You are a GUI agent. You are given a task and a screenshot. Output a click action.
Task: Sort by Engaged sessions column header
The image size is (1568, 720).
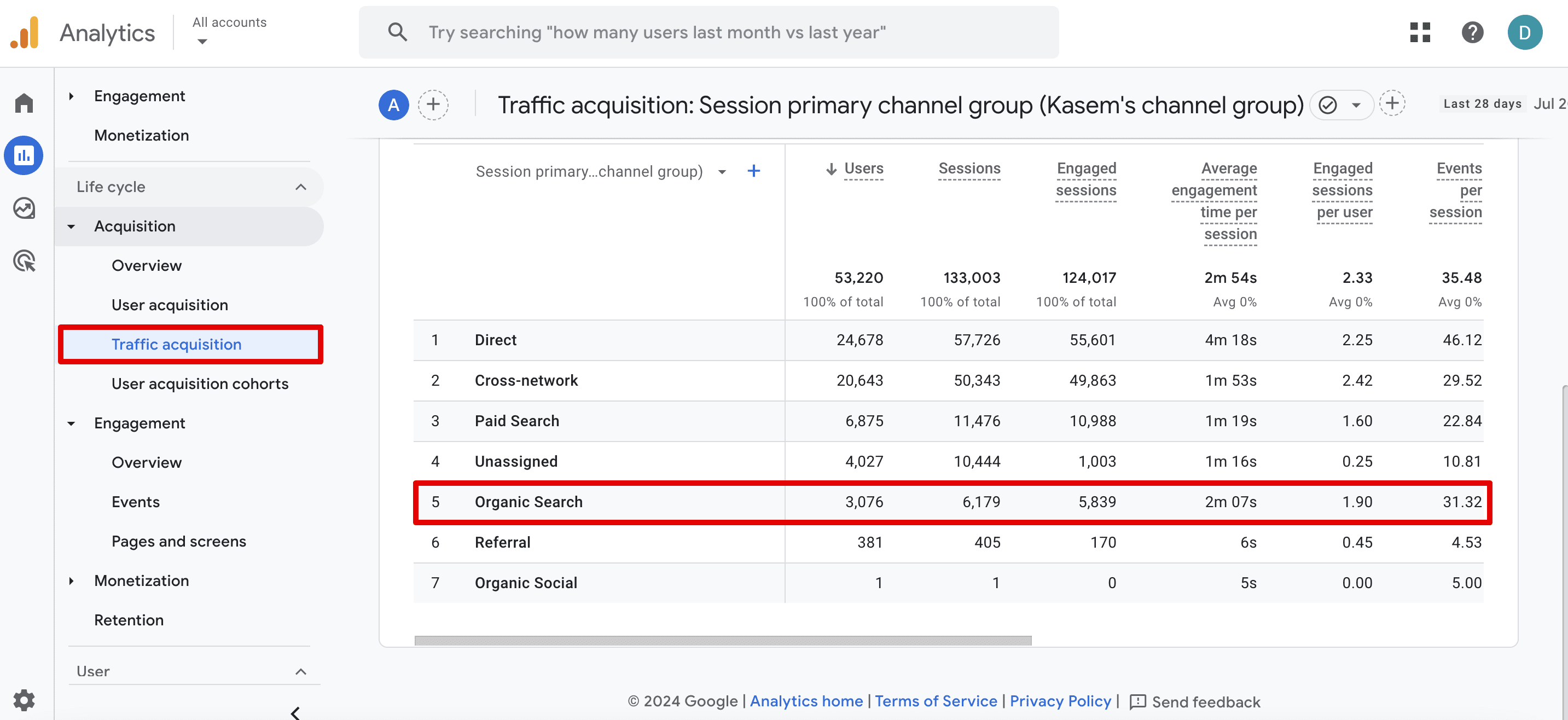1086,179
